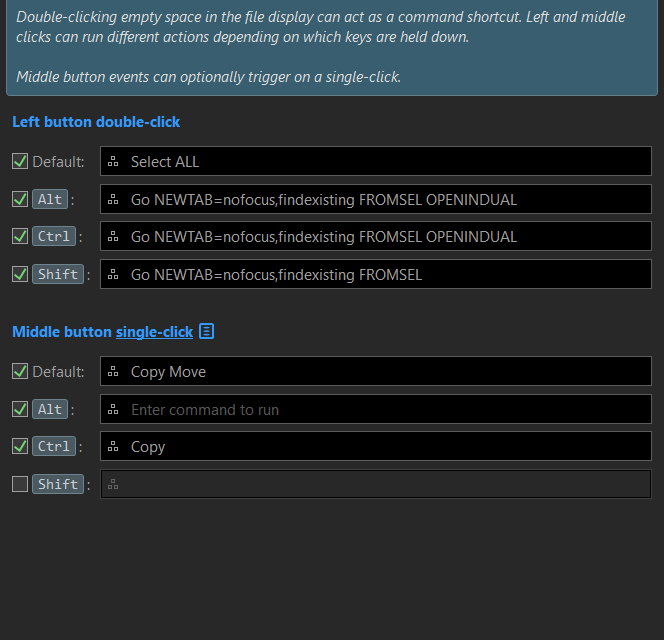
Task: Toggle Shift checkbox for left double-click
Action: tap(20, 274)
